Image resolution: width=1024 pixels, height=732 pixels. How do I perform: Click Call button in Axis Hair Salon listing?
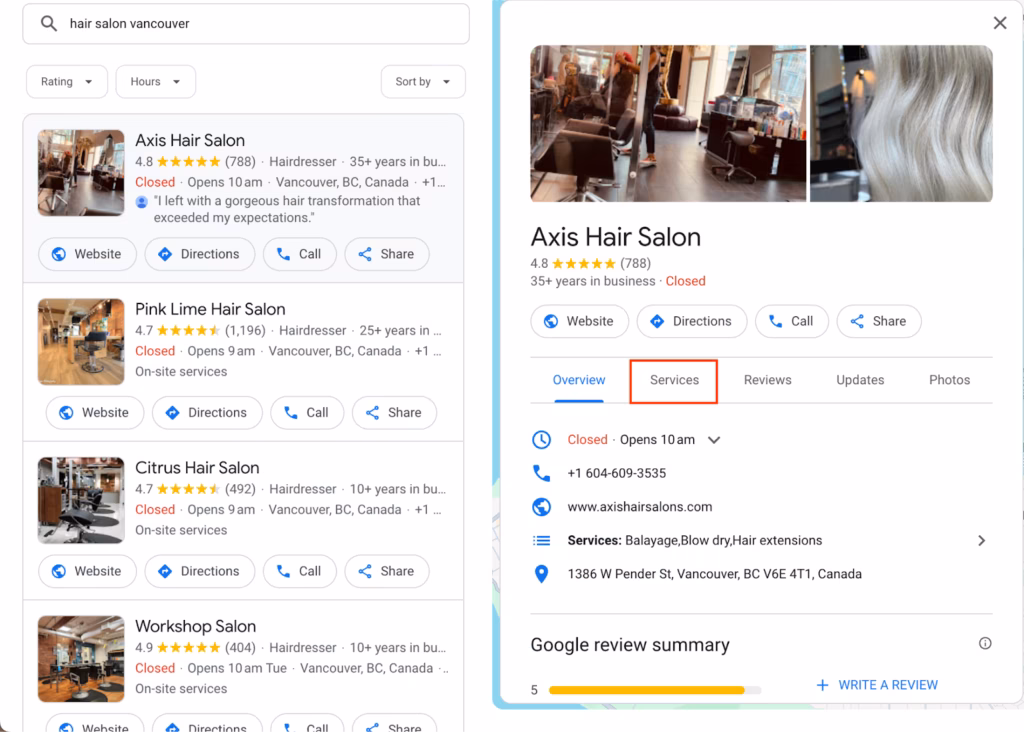pos(300,254)
